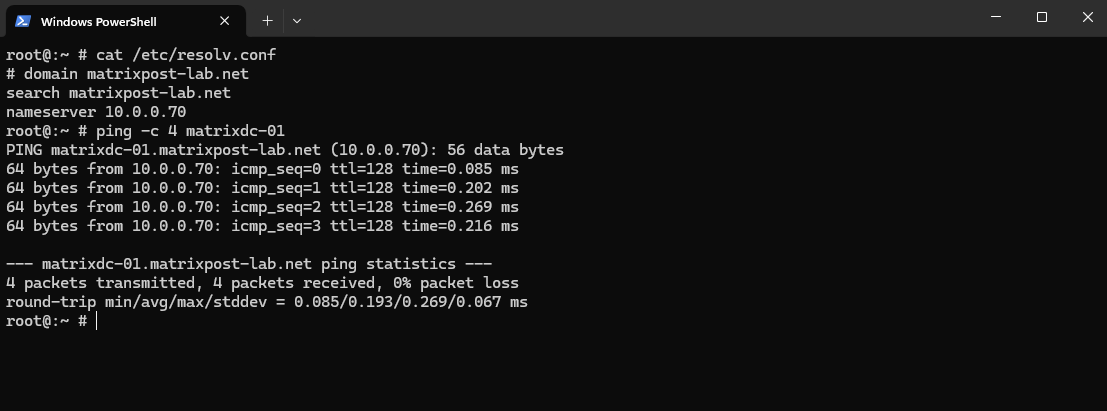Expand the new tab profile dropdown chevron

click(x=297, y=21)
